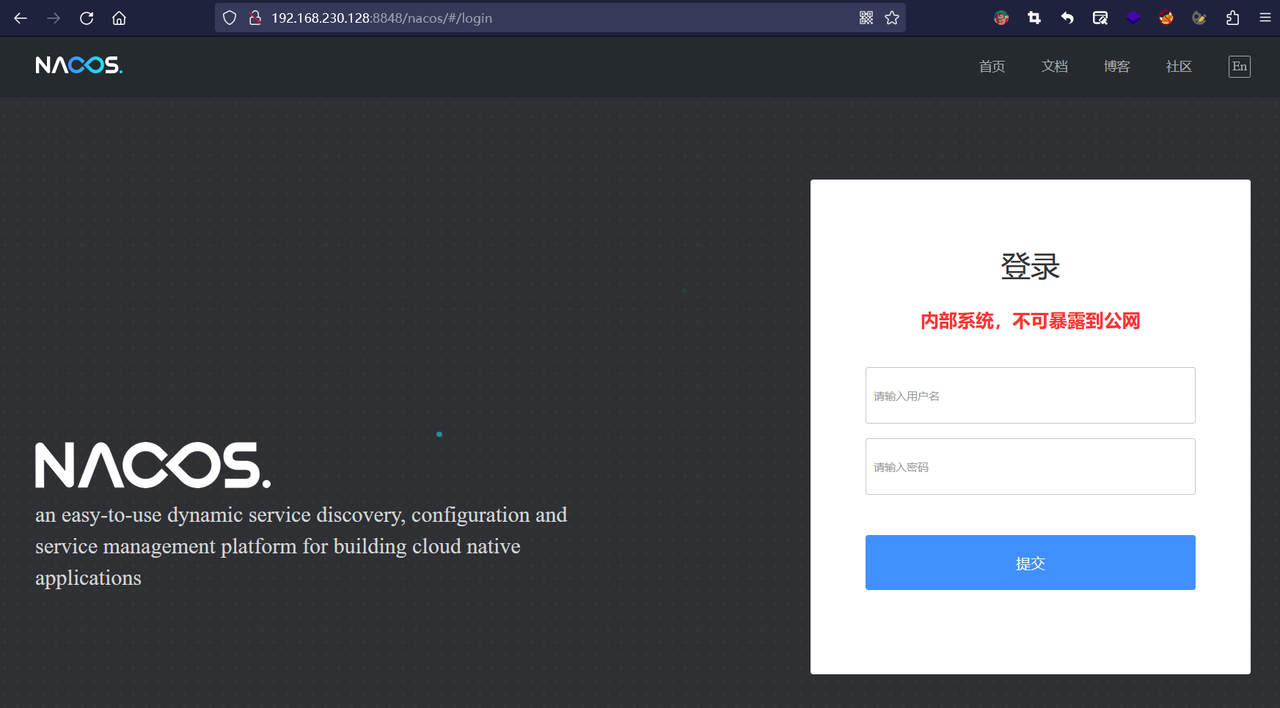This screenshot has width=1280, height=708.
Task: Open the extensions puzzle-piece menu
Action: (1232, 18)
